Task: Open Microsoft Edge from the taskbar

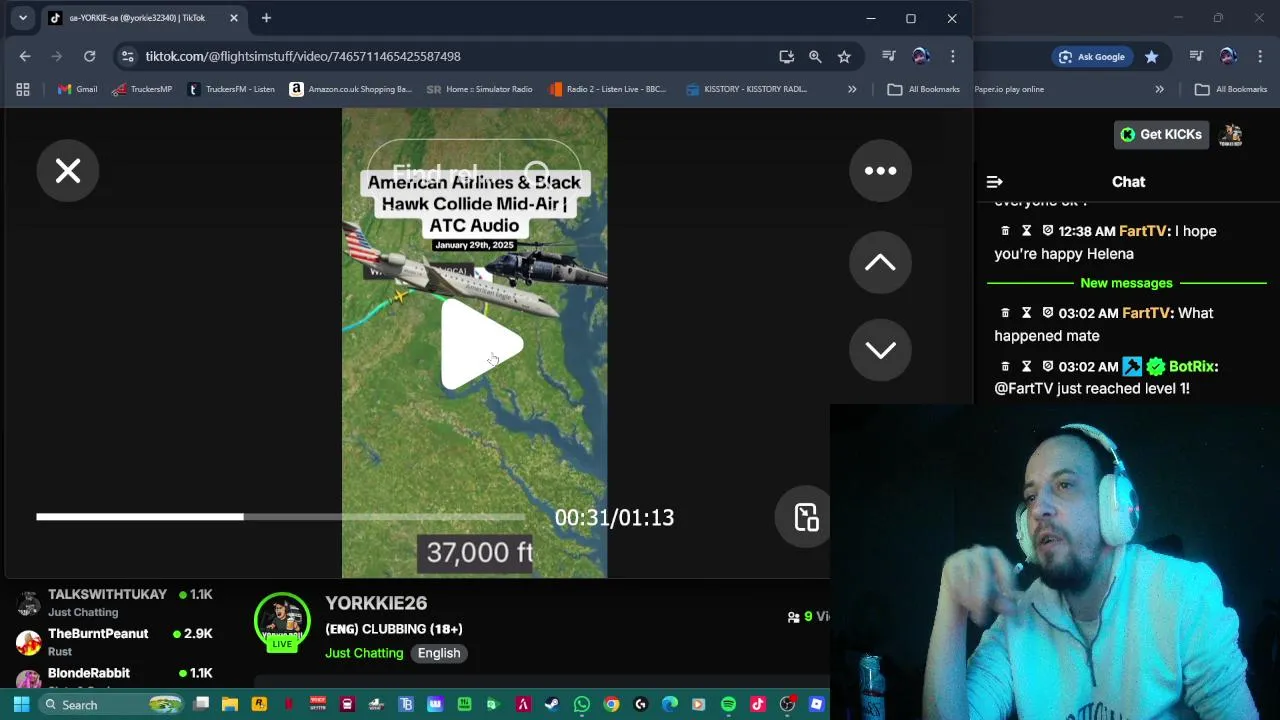Action: pos(670,704)
